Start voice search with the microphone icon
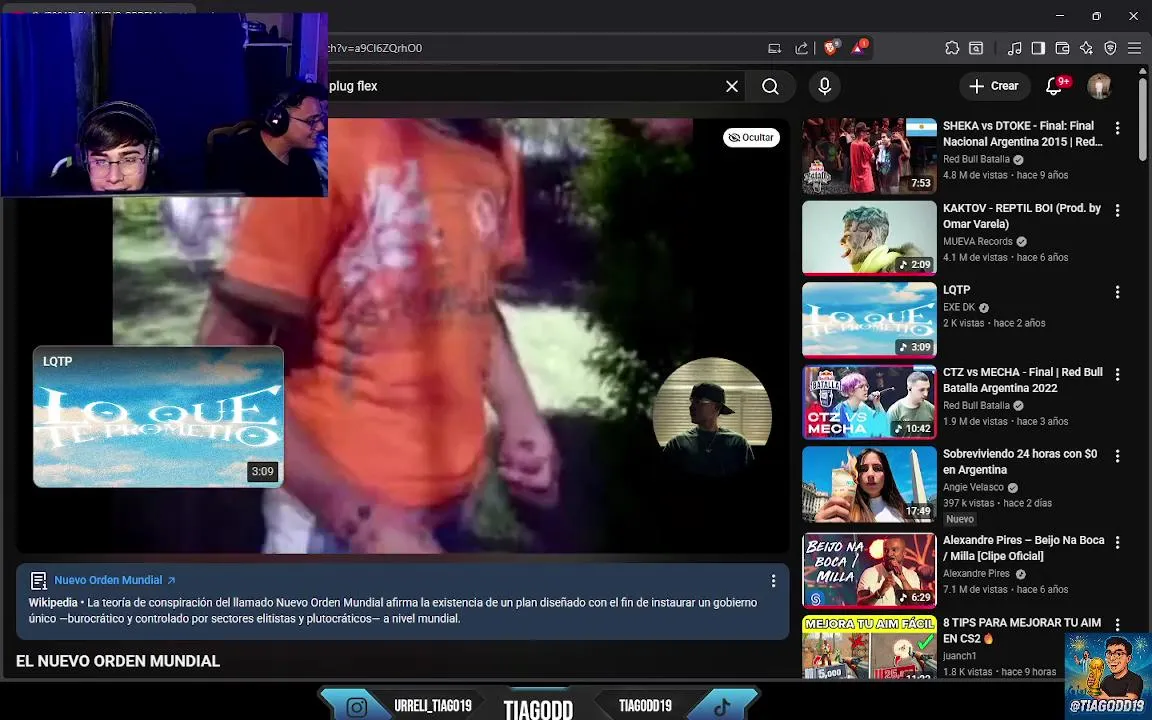Screen dimensions: 1152x720 [824, 87]
